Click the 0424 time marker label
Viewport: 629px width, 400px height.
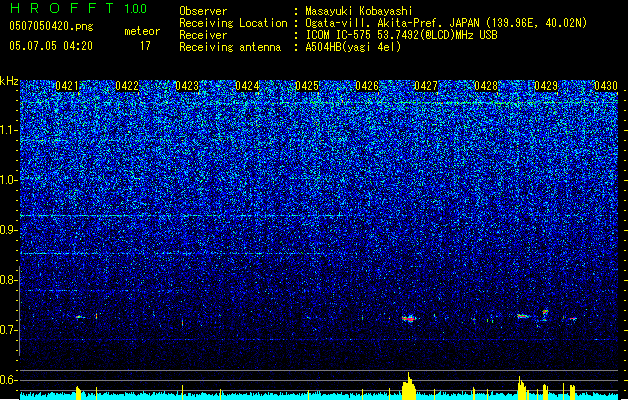pyautogui.click(x=247, y=86)
